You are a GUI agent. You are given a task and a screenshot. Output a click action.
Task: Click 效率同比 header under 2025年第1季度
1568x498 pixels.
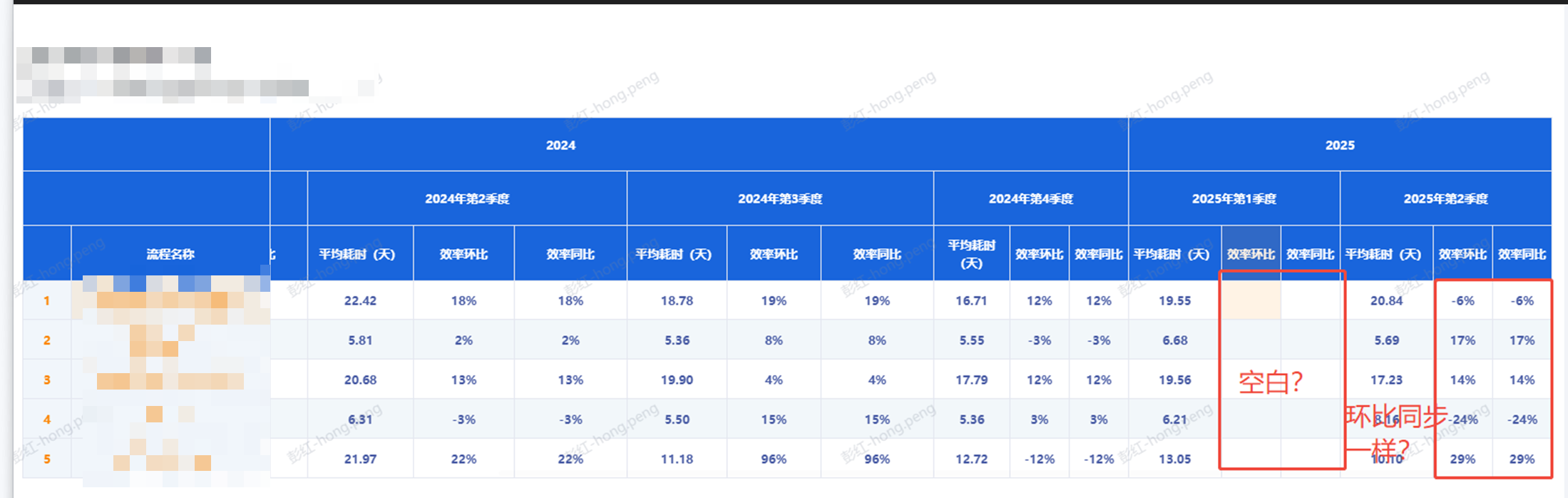(1311, 253)
